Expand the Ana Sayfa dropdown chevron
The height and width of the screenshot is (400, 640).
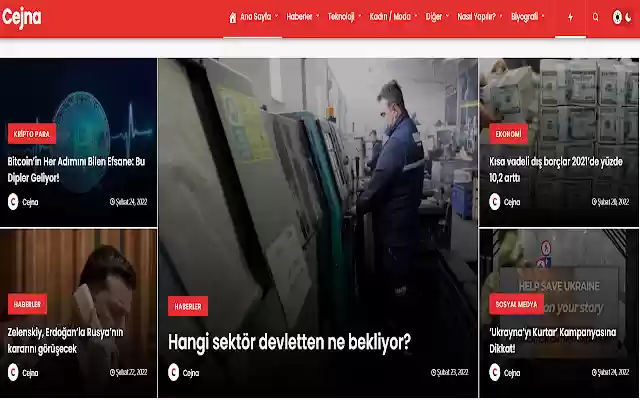276,16
